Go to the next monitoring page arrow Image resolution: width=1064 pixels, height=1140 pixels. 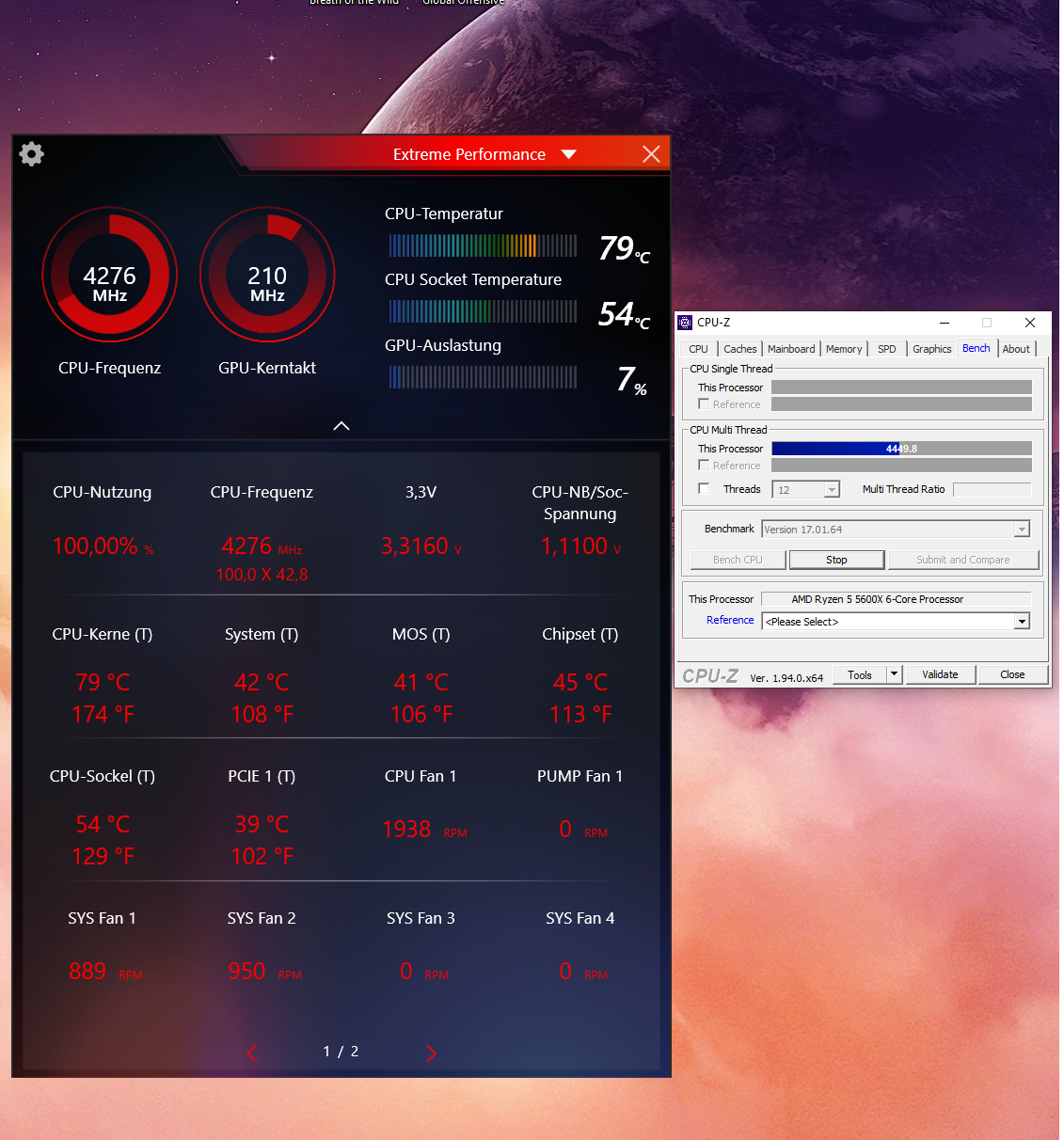pyautogui.click(x=431, y=1053)
